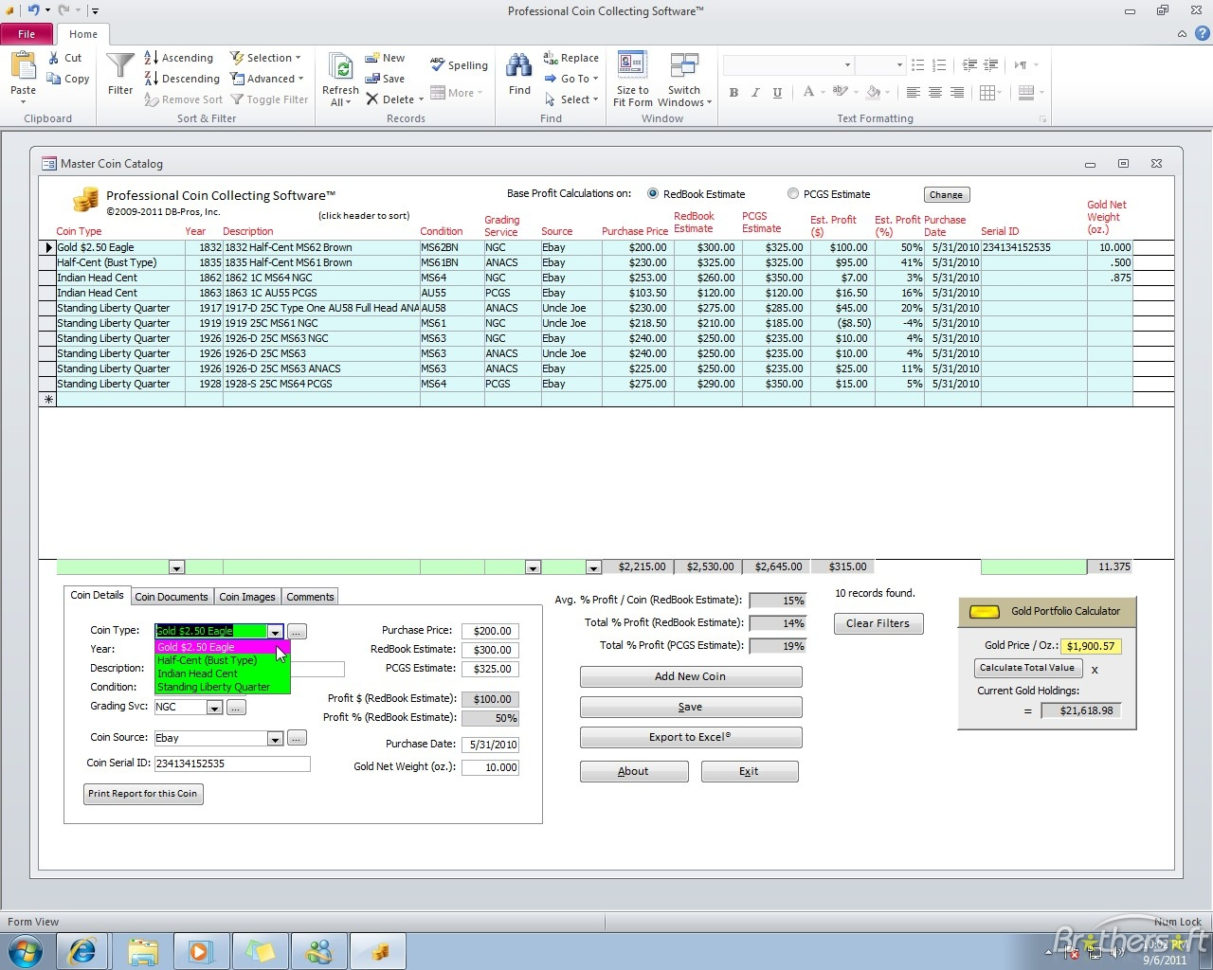The height and width of the screenshot is (970, 1213).
Task: Open the Coin Type dropdown in Coin Details
Action: coord(275,631)
